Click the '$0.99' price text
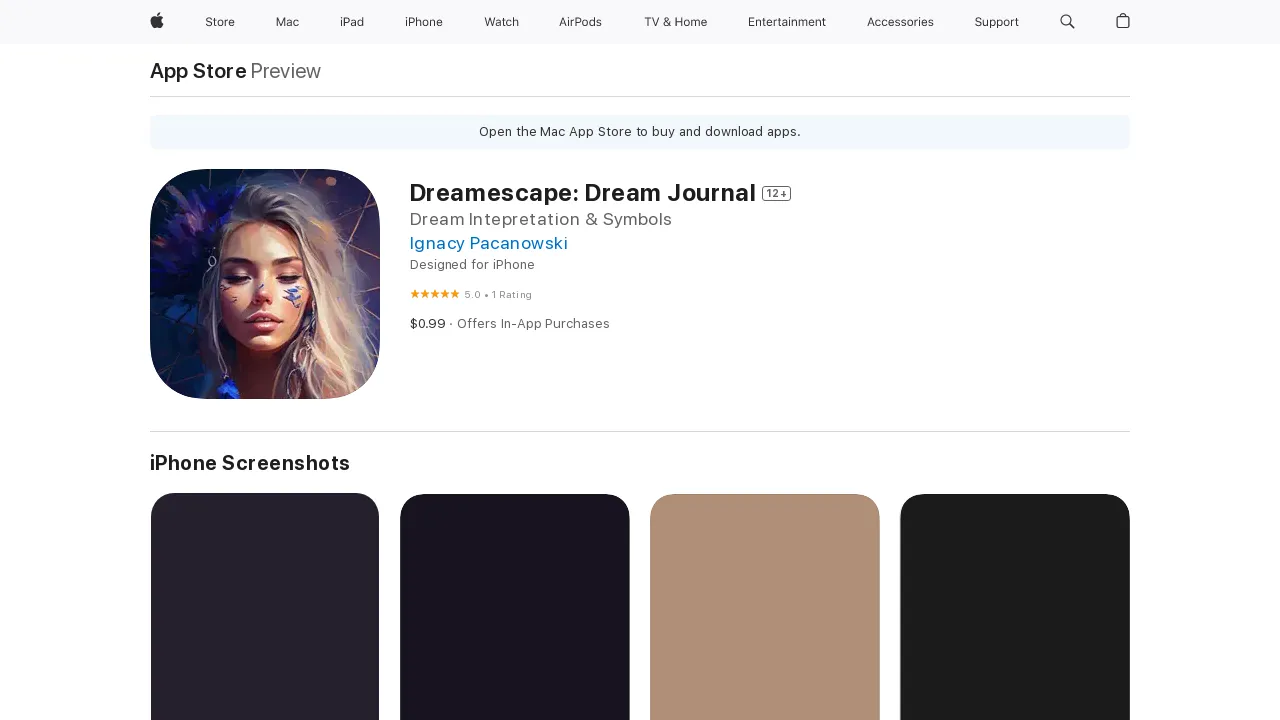 pyautogui.click(x=428, y=324)
